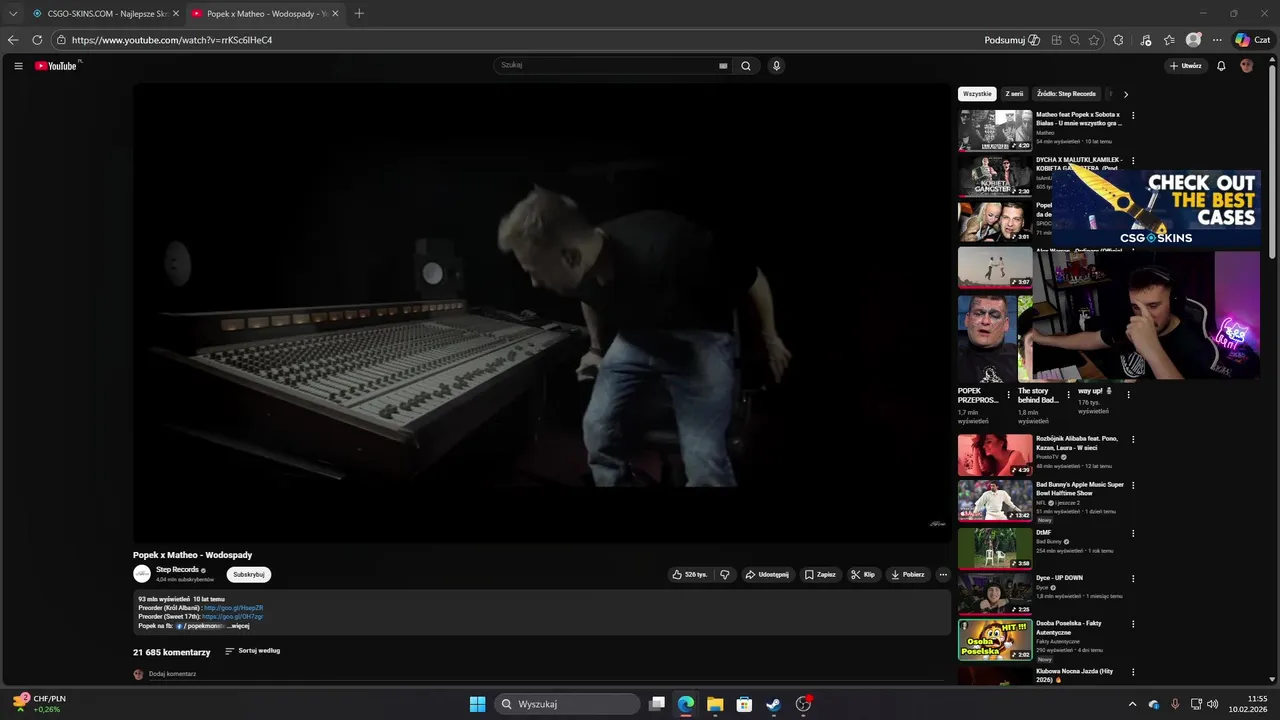Show more filter chips with the right arrow
The height and width of the screenshot is (720, 1280).
[1125, 94]
